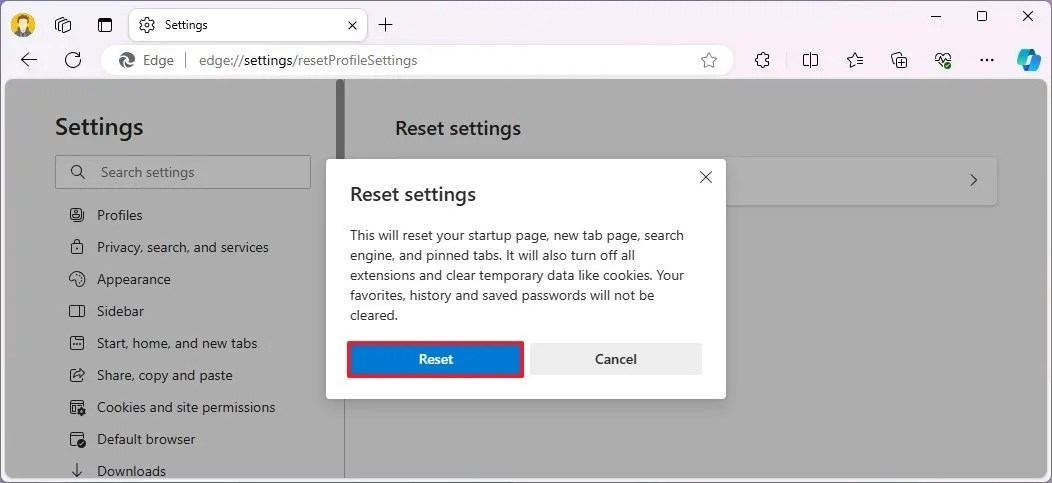Open Downloads settings
The width and height of the screenshot is (1052, 483).
pyautogui.click(x=118, y=471)
